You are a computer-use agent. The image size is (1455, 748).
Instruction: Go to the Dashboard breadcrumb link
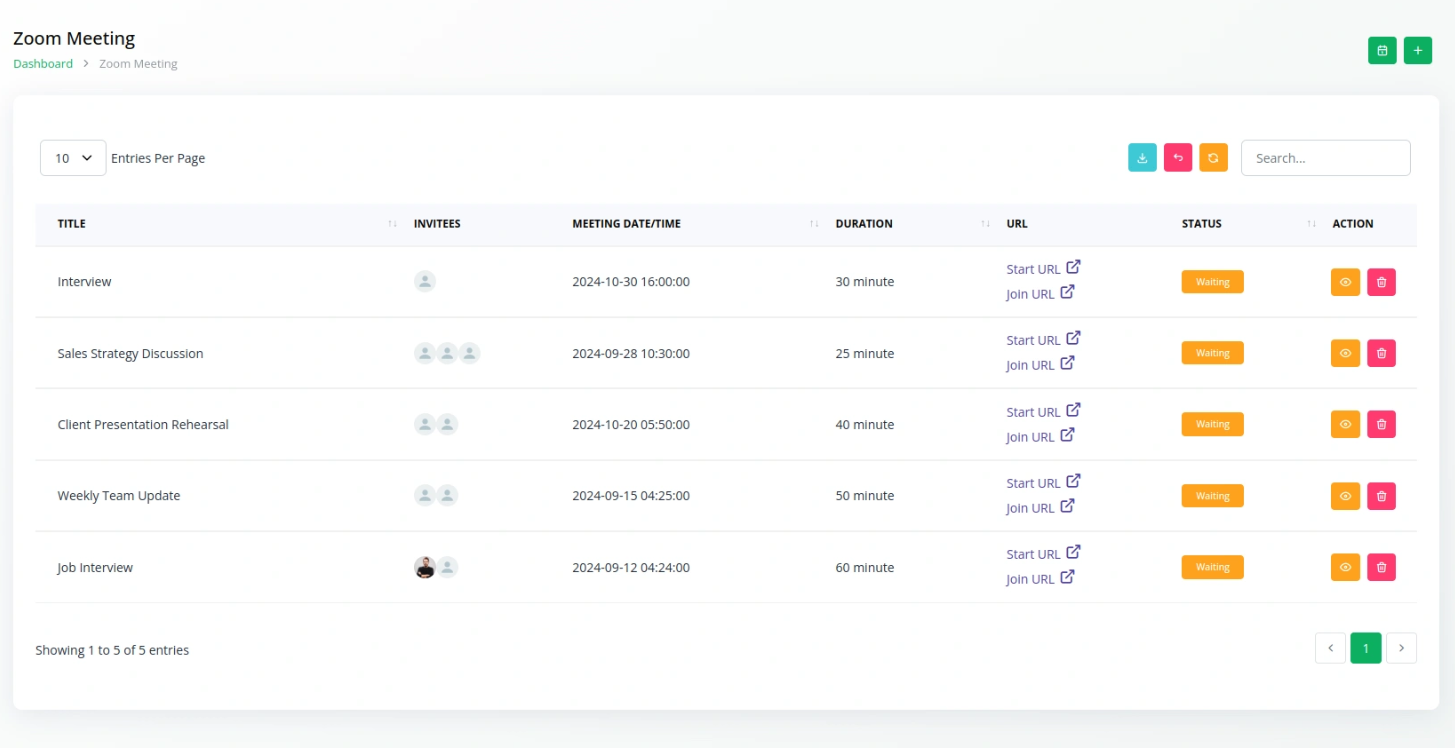pyautogui.click(x=43, y=64)
